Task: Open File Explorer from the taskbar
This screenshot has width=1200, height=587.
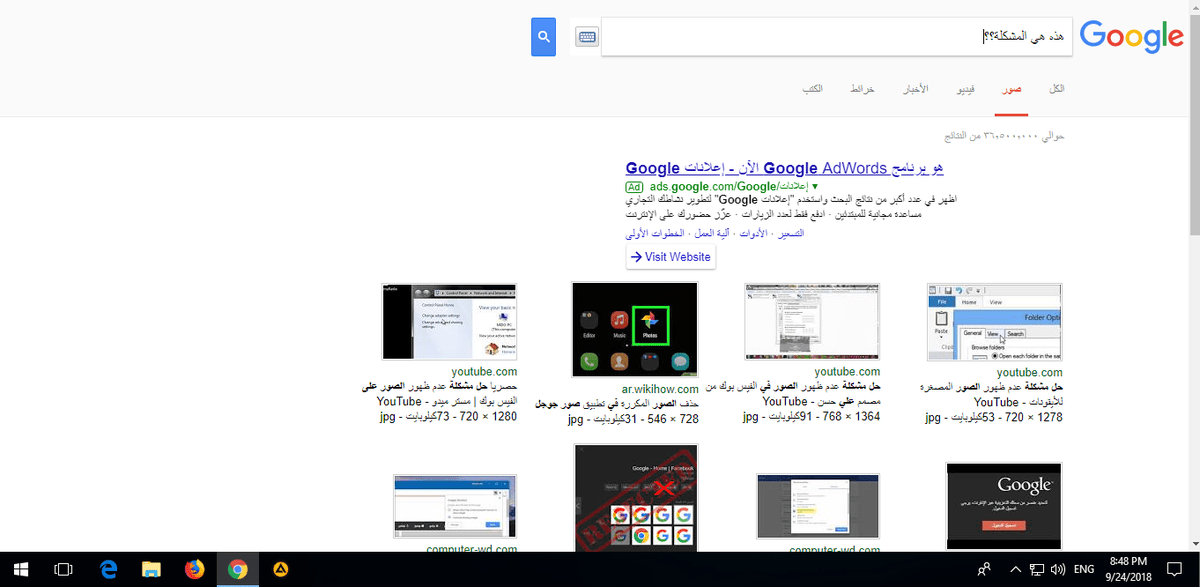Action: click(152, 569)
